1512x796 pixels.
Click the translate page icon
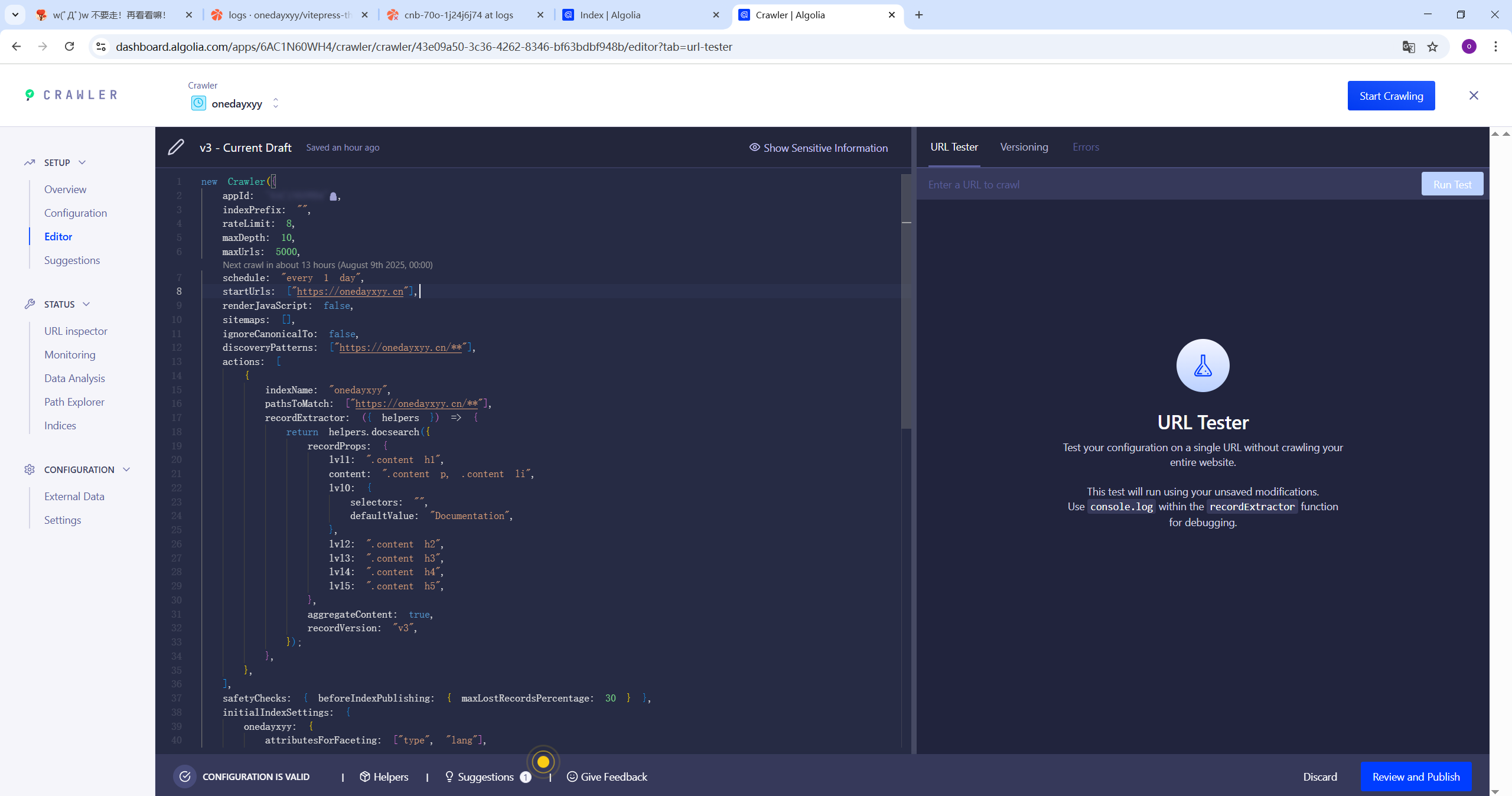[1409, 47]
